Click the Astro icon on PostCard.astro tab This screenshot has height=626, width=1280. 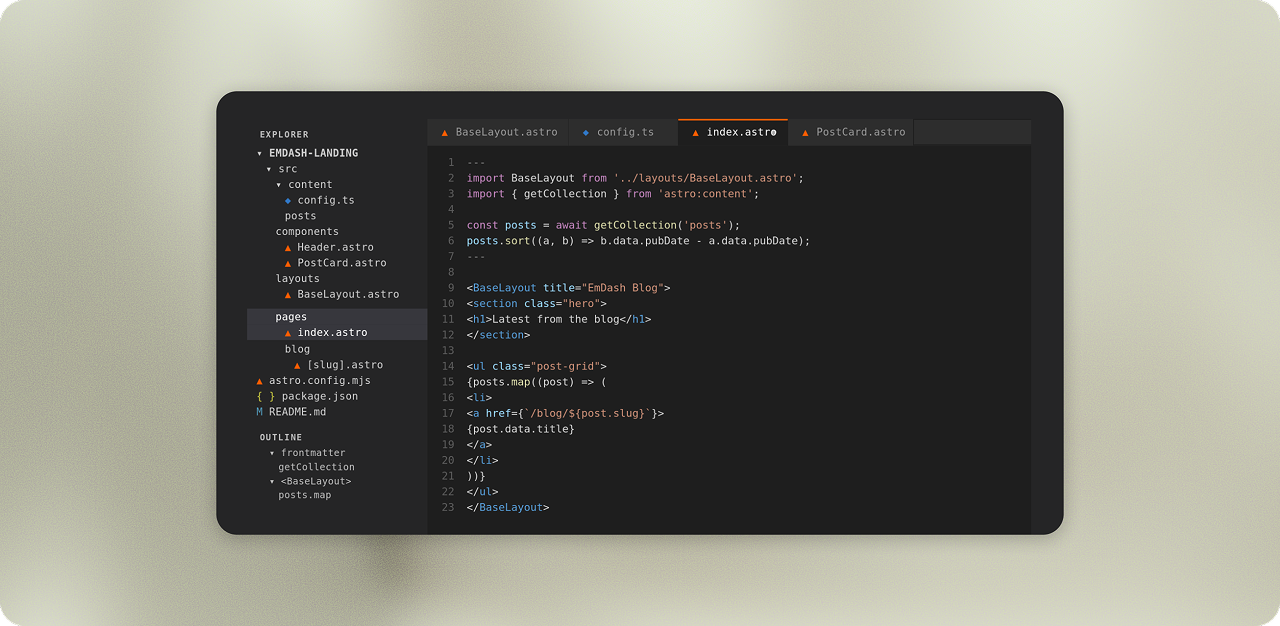tap(805, 133)
